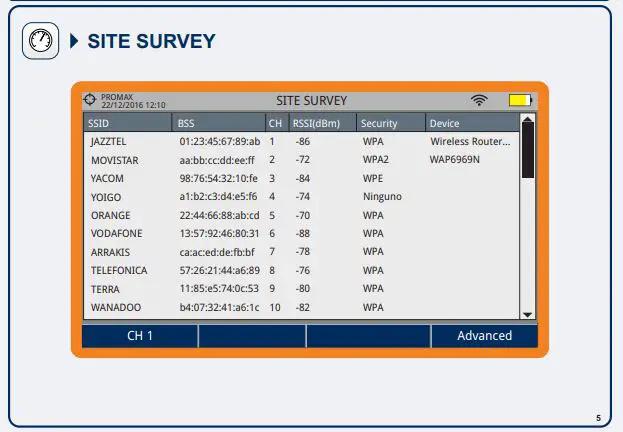
Task: Click the crosshair target icon next to PROMAX
Action: point(90,100)
